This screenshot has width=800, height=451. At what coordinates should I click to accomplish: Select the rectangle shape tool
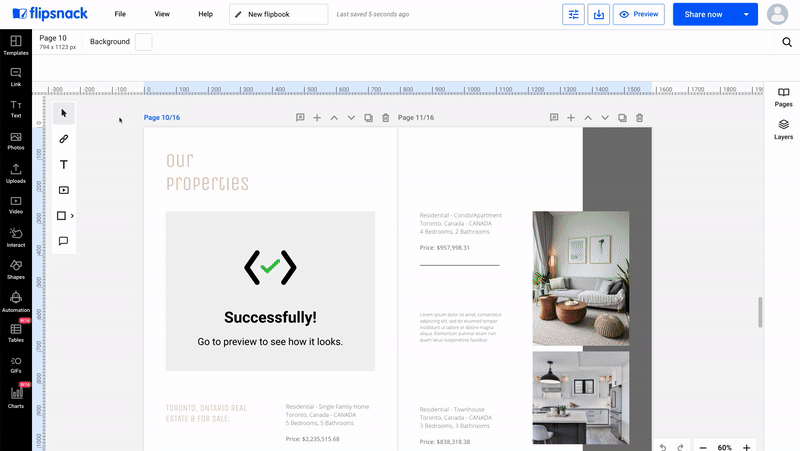click(x=61, y=216)
